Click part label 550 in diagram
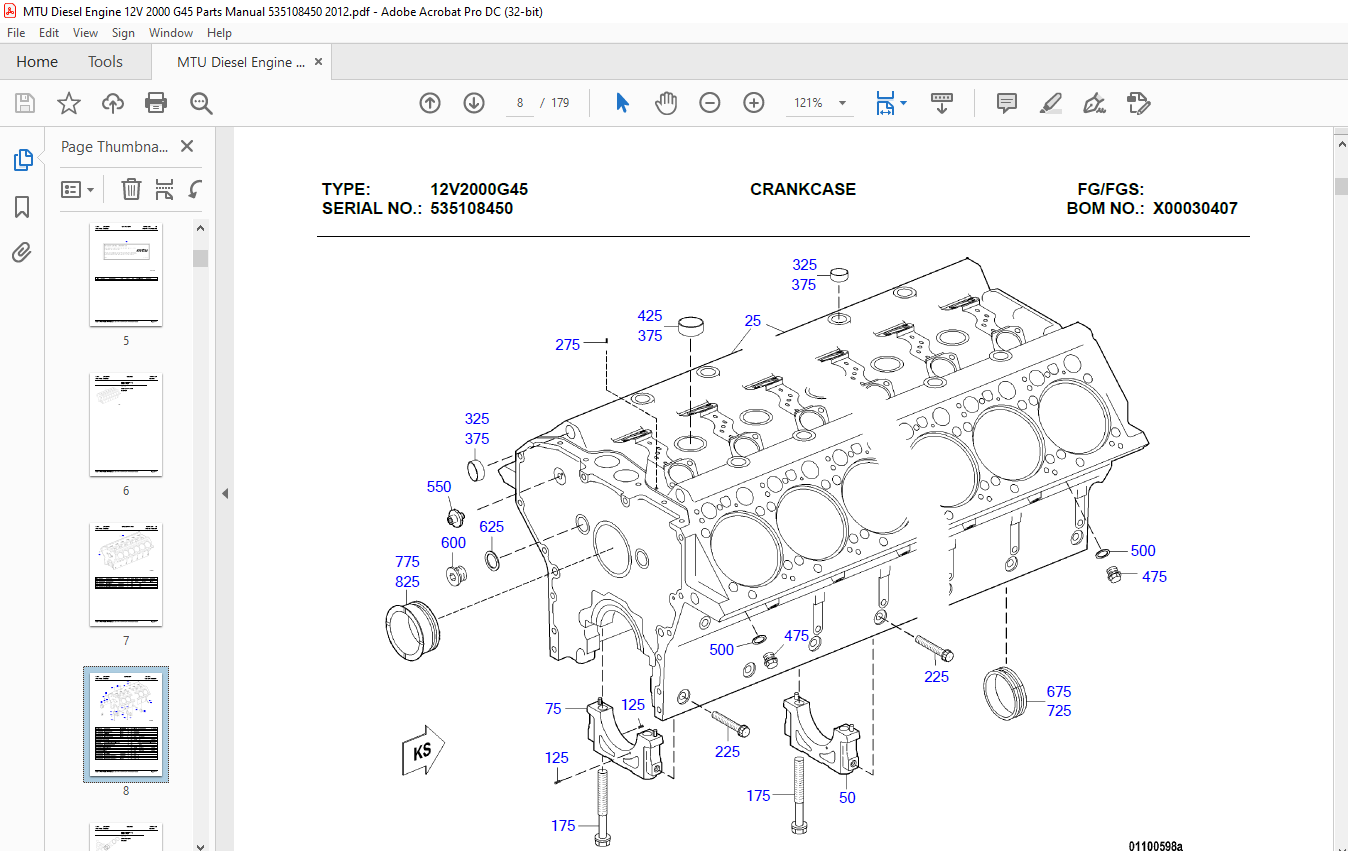 click(x=439, y=487)
